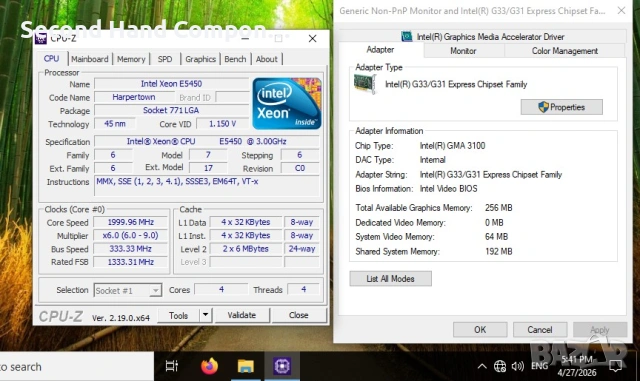Screen dimensions: 640x381
Task: Click the Close button in CPU-Z
Action: (299, 315)
